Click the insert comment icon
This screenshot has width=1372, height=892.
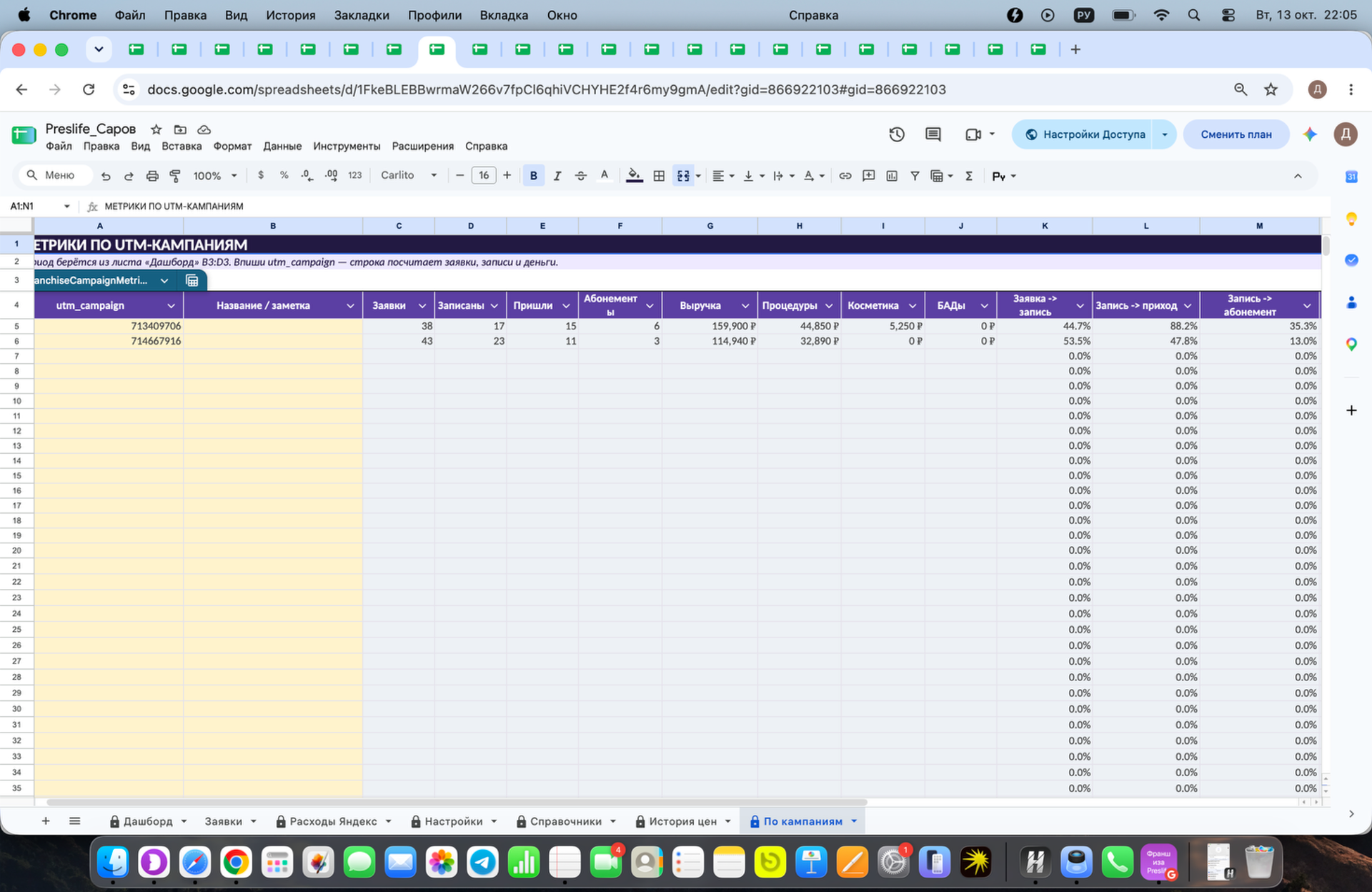(868, 176)
